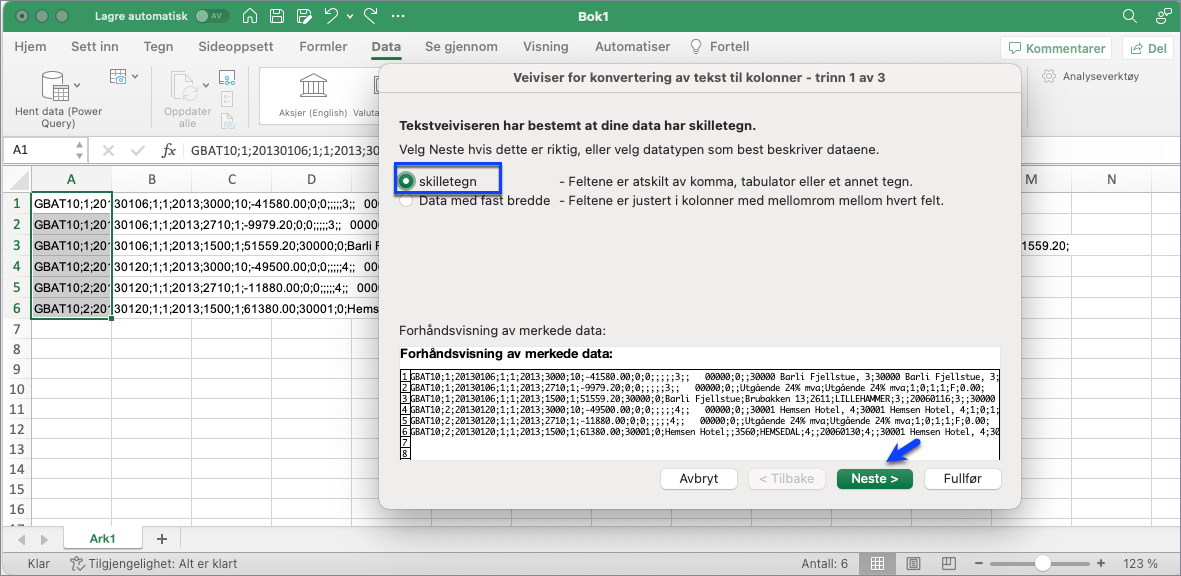Screen dimensions: 1181x576
Task: Expand data from picture dropdown arrow
Action: (x=135, y=77)
